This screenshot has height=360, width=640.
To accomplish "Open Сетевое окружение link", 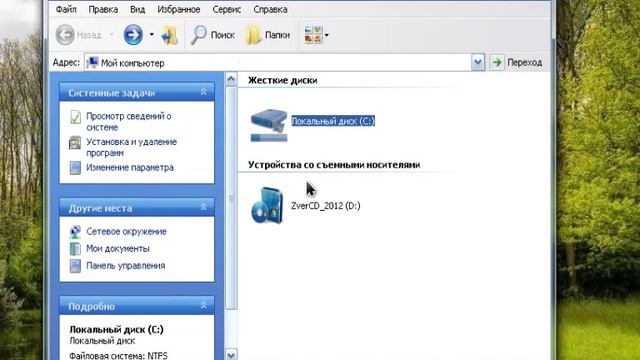I will point(126,231).
